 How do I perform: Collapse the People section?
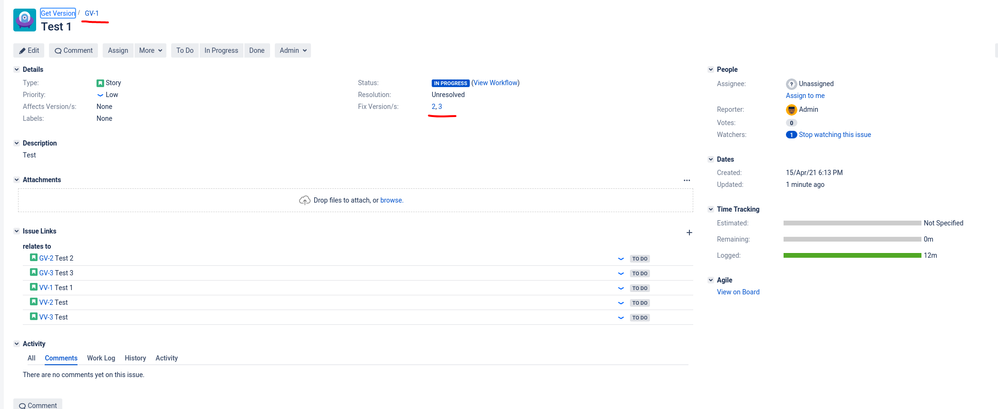(711, 69)
